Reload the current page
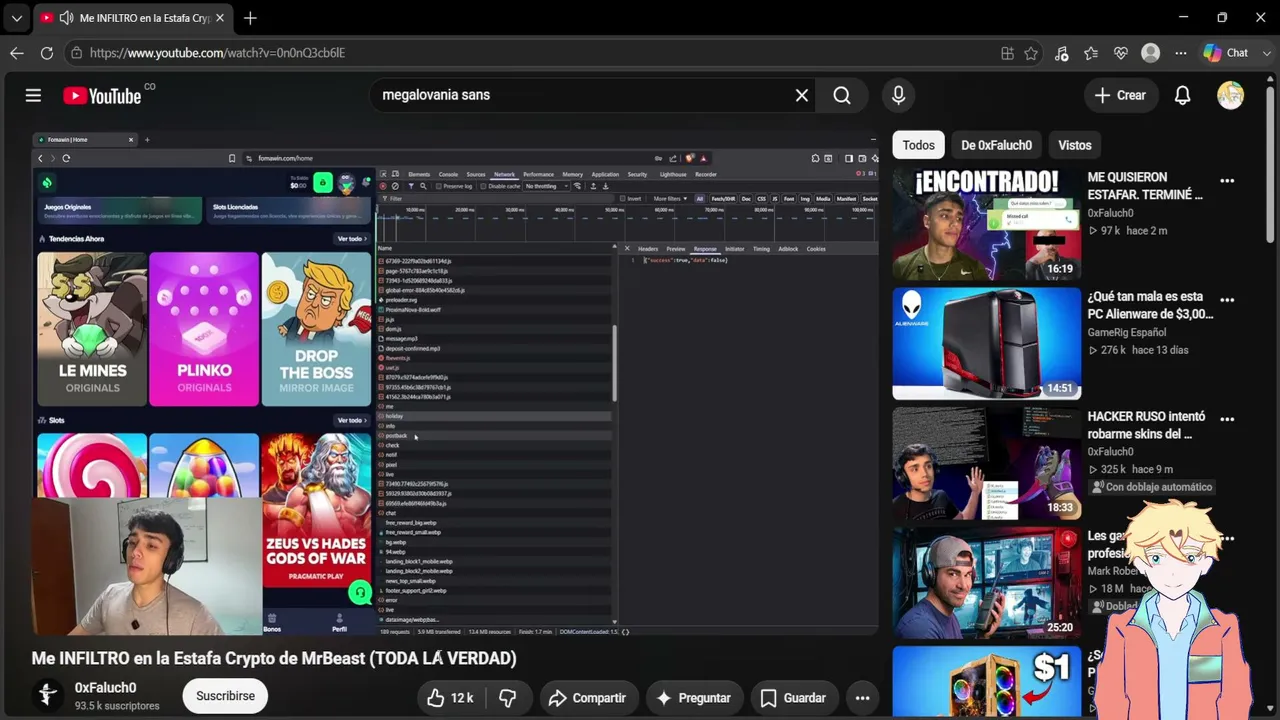Viewport: 1280px width, 720px height. (x=47, y=53)
